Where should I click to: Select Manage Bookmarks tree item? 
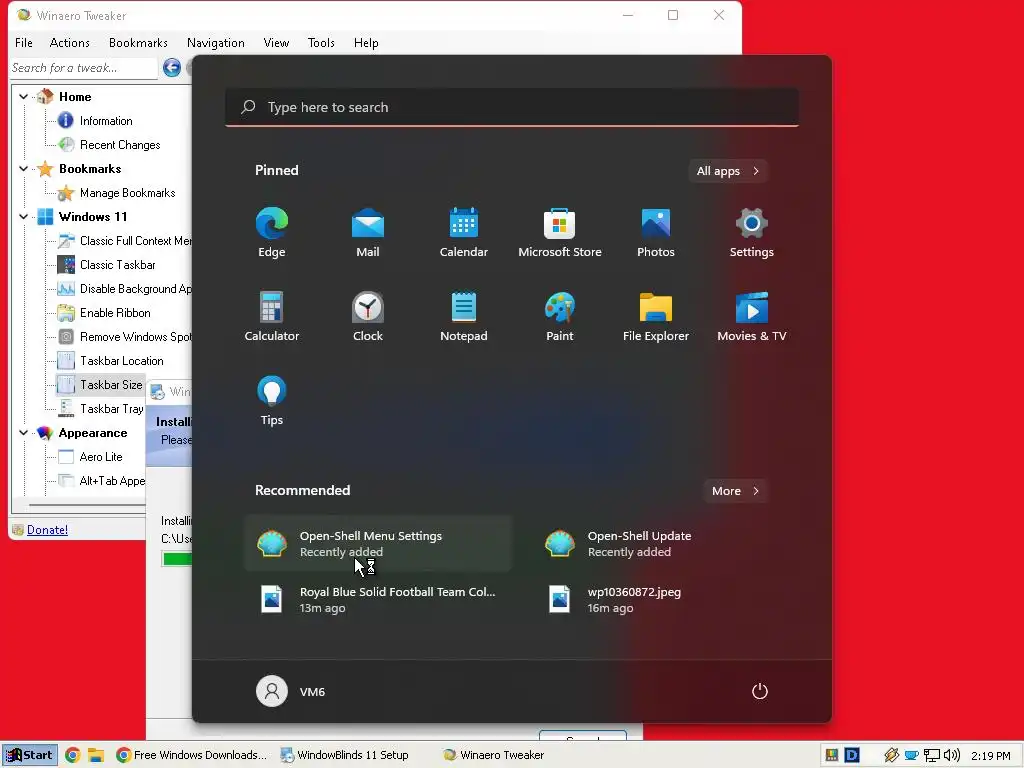[127, 193]
